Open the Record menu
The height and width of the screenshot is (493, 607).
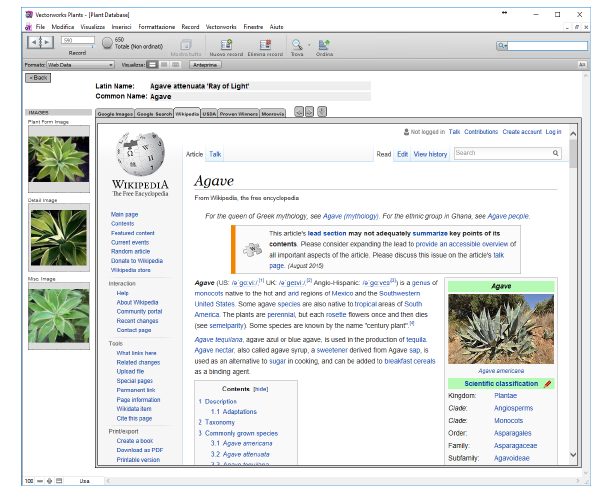coord(190,27)
